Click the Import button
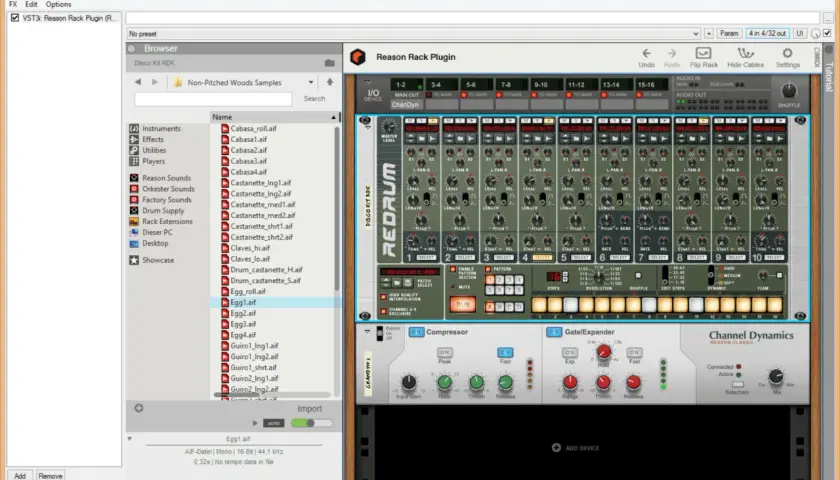Viewport: 840px width, 480px height. click(310, 409)
